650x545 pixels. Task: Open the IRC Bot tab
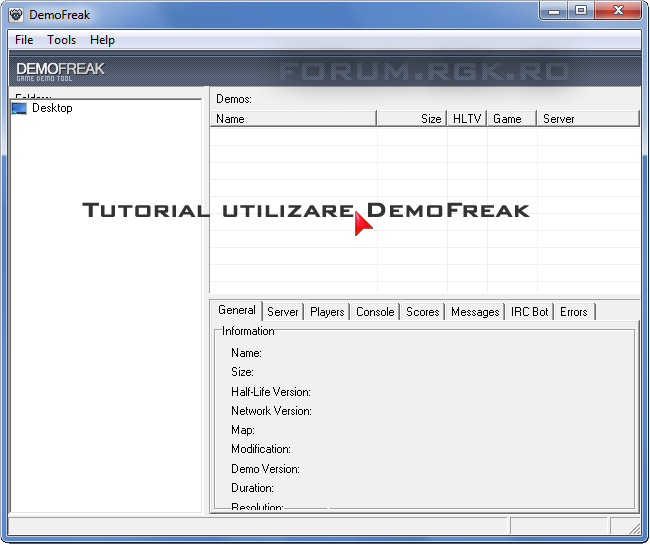point(529,312)
